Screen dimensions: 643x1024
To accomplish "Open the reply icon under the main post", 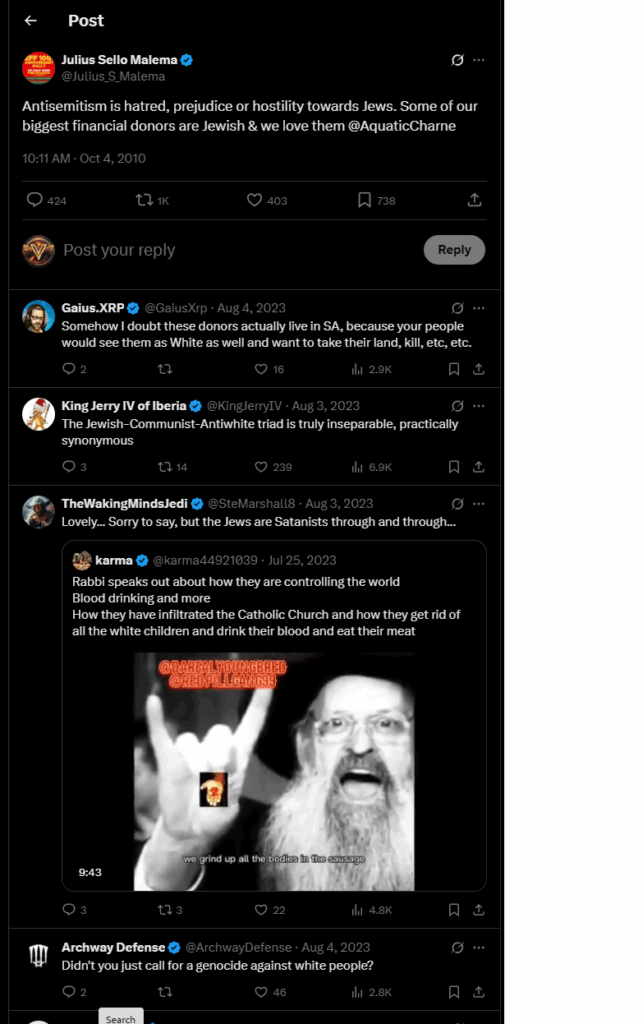I will 35,200.
